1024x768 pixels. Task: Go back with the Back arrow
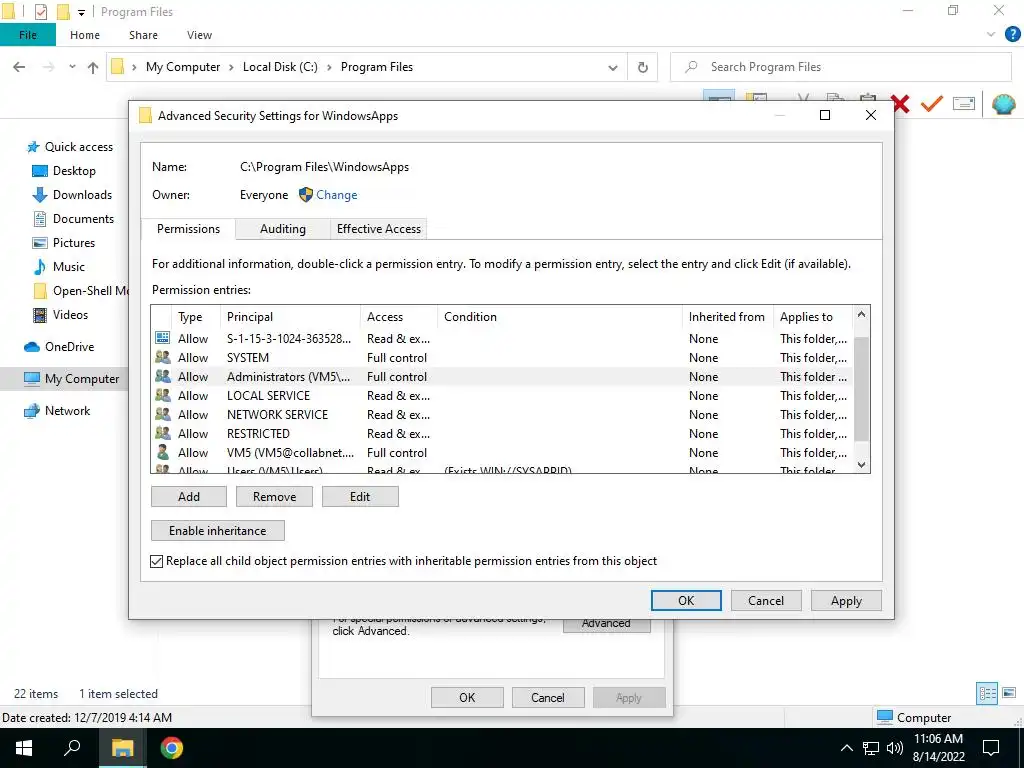(x=20, y=67)
